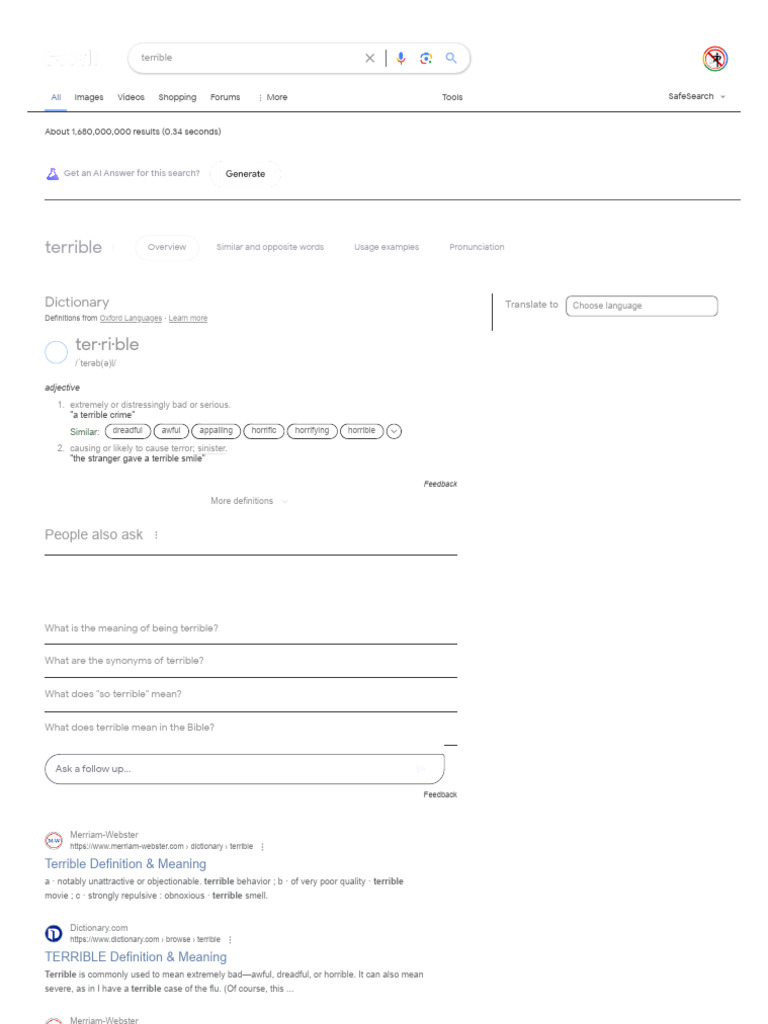Open the Choose language dropdown
The width and height of the screenshot is (768, 1024).
click(x=641, y=306)
